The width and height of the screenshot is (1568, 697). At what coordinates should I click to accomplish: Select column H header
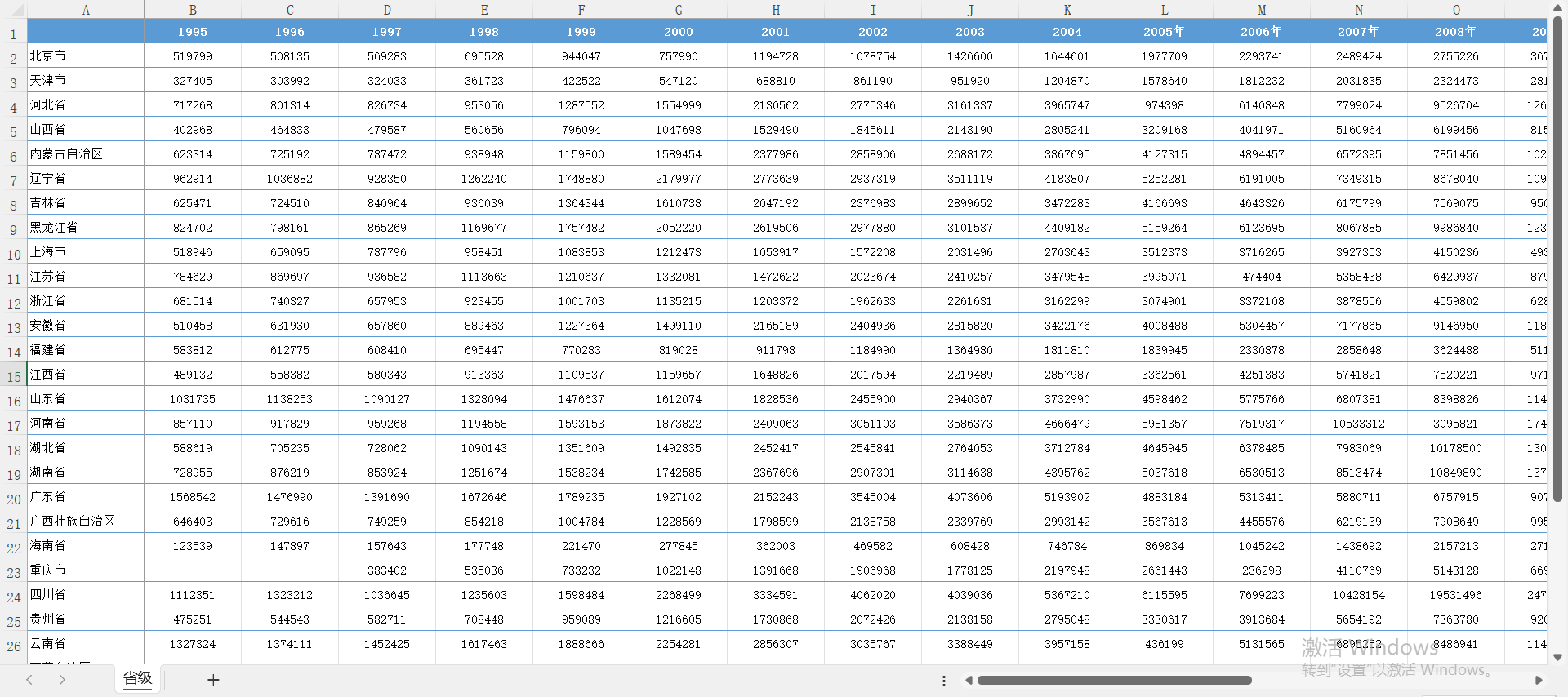pyautogui.click(x=776, y=10)
